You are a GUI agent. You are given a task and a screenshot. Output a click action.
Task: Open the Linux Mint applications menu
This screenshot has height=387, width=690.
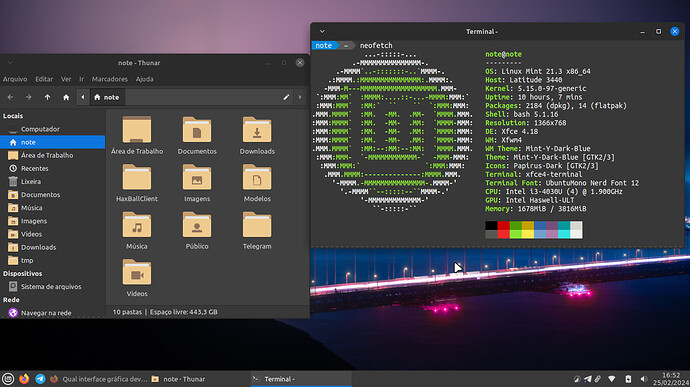point(8,379)
